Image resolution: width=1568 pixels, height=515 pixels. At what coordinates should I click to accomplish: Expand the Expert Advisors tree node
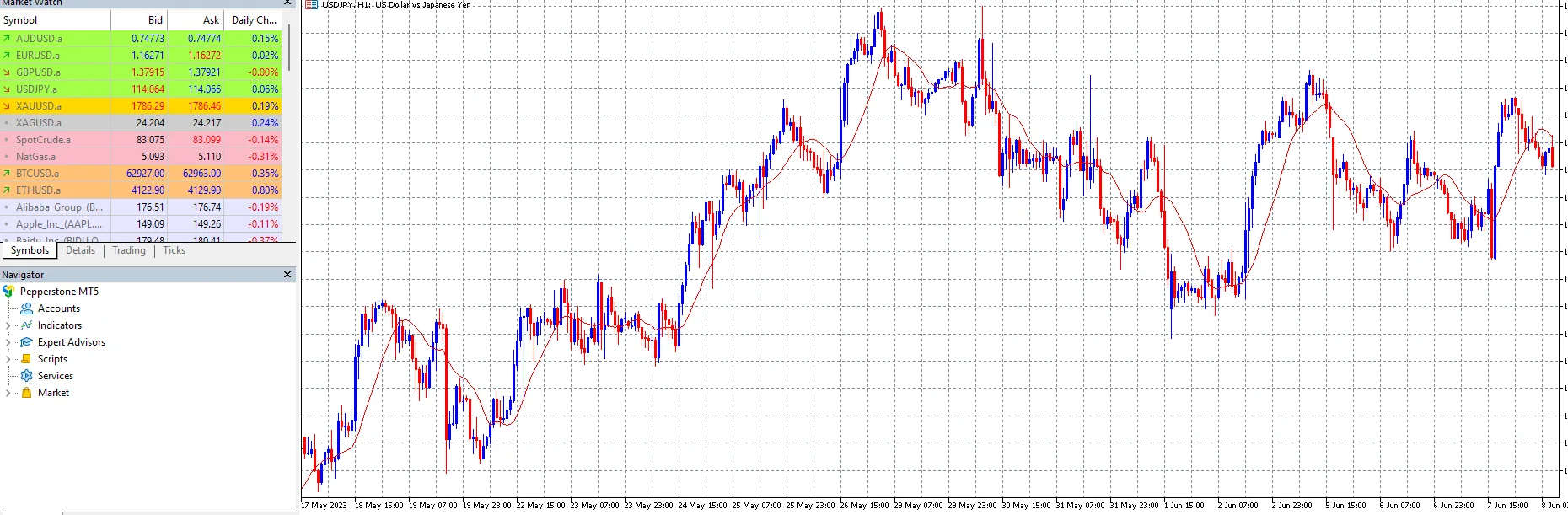(8, 342)
